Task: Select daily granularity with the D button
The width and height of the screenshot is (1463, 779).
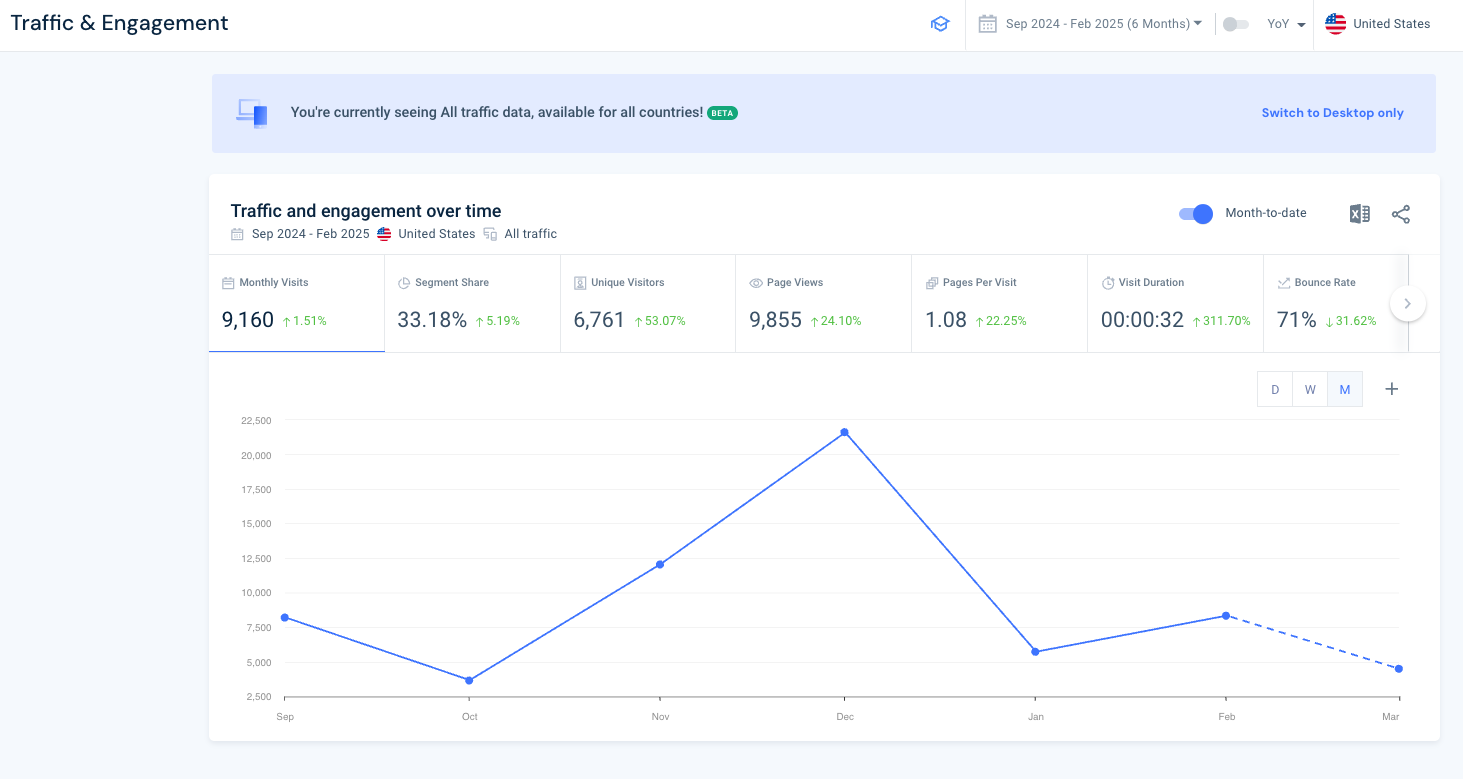Action: coord(1275,389)
